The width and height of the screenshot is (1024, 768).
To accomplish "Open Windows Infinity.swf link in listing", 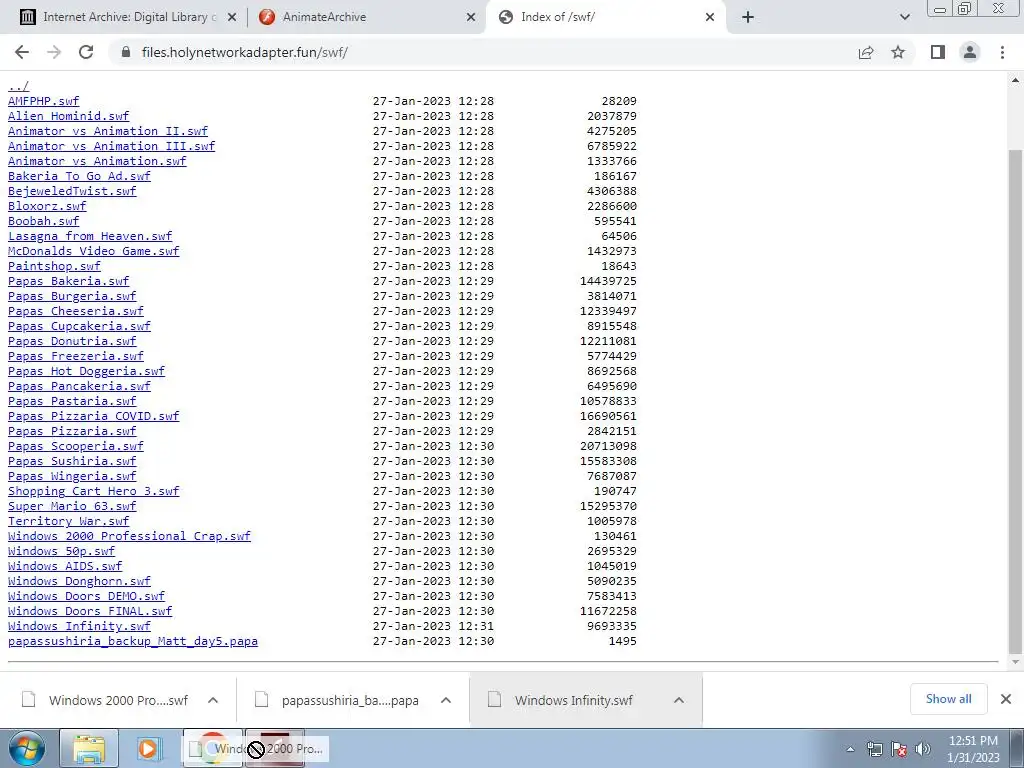I will point(79,627).
